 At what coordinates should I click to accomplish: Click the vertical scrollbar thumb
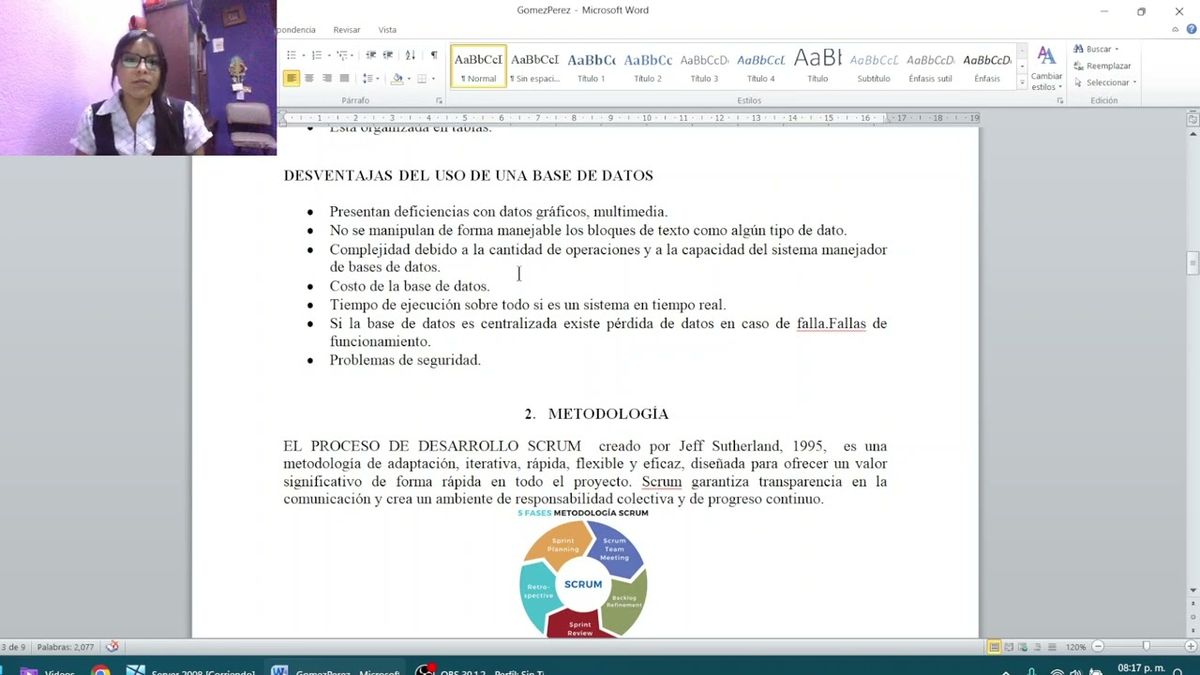point(1192,264)
